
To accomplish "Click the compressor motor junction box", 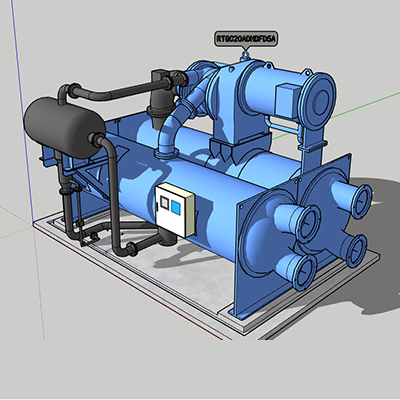I will click(289, 101).
